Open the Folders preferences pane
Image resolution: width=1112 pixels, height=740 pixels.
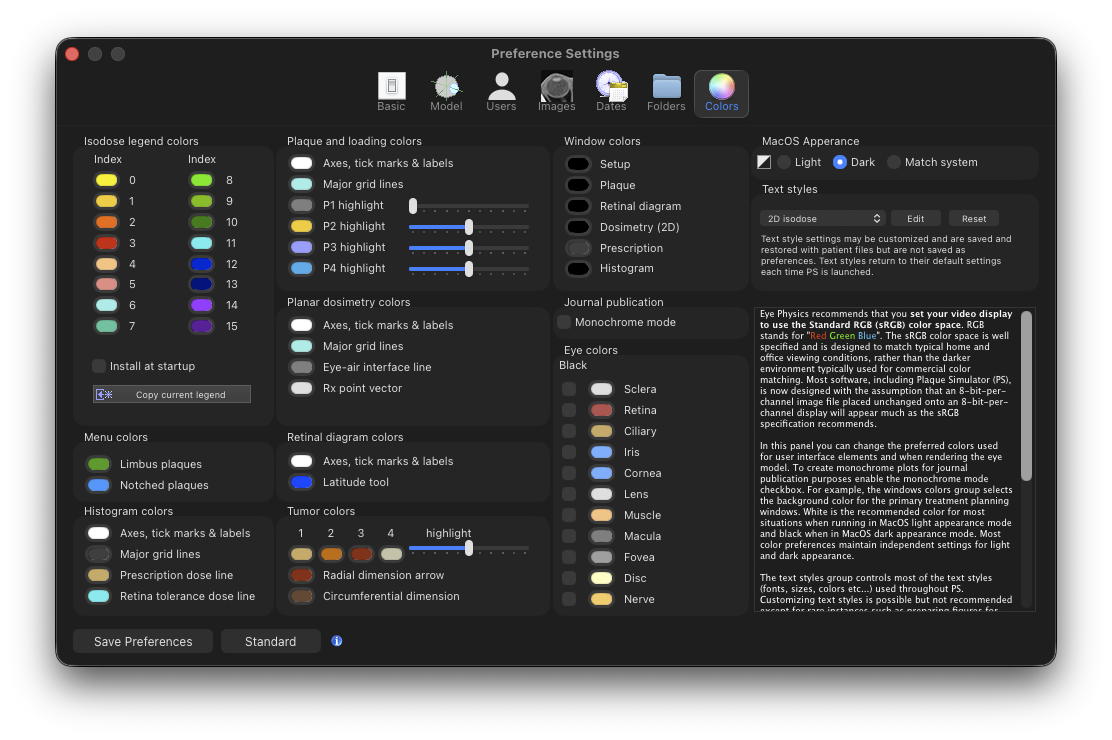click(666, 92)
